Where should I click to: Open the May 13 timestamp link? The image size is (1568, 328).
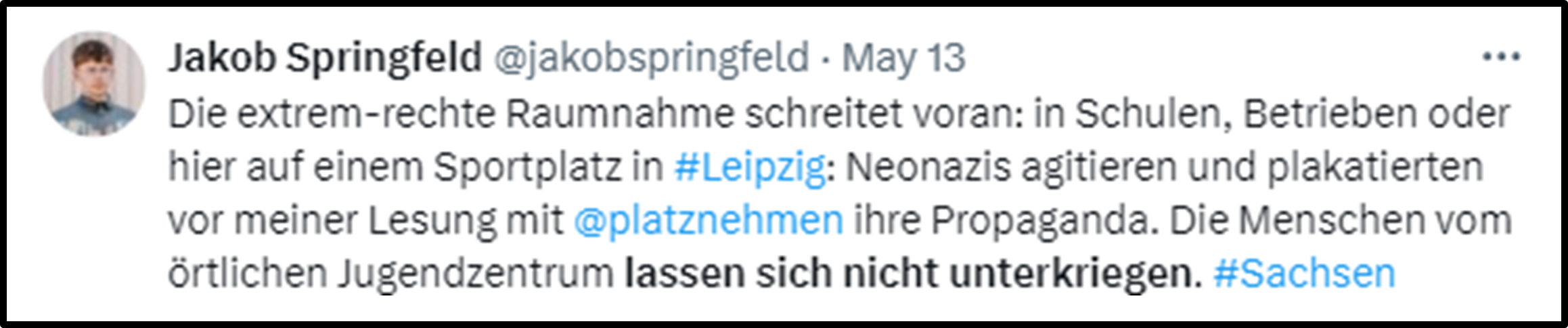tap(903, 58)
